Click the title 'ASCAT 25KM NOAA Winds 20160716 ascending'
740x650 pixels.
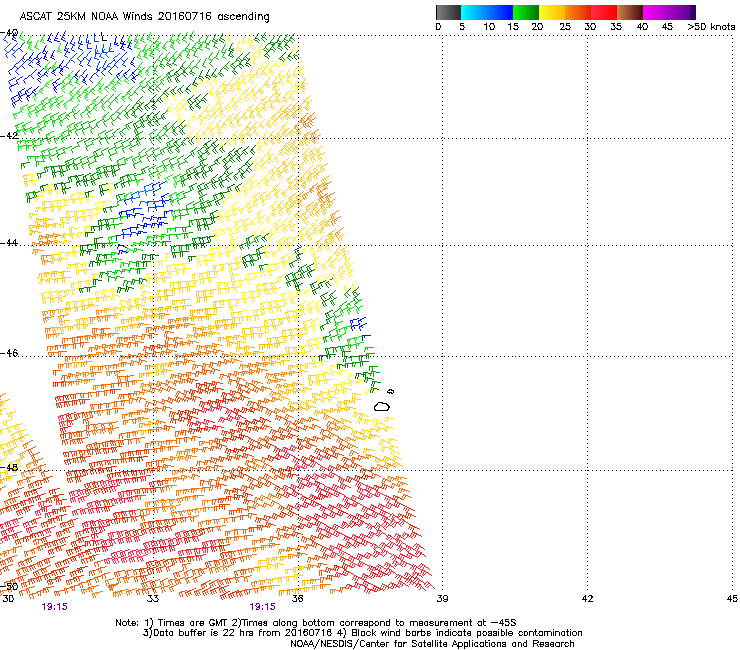tap(144, 17)
